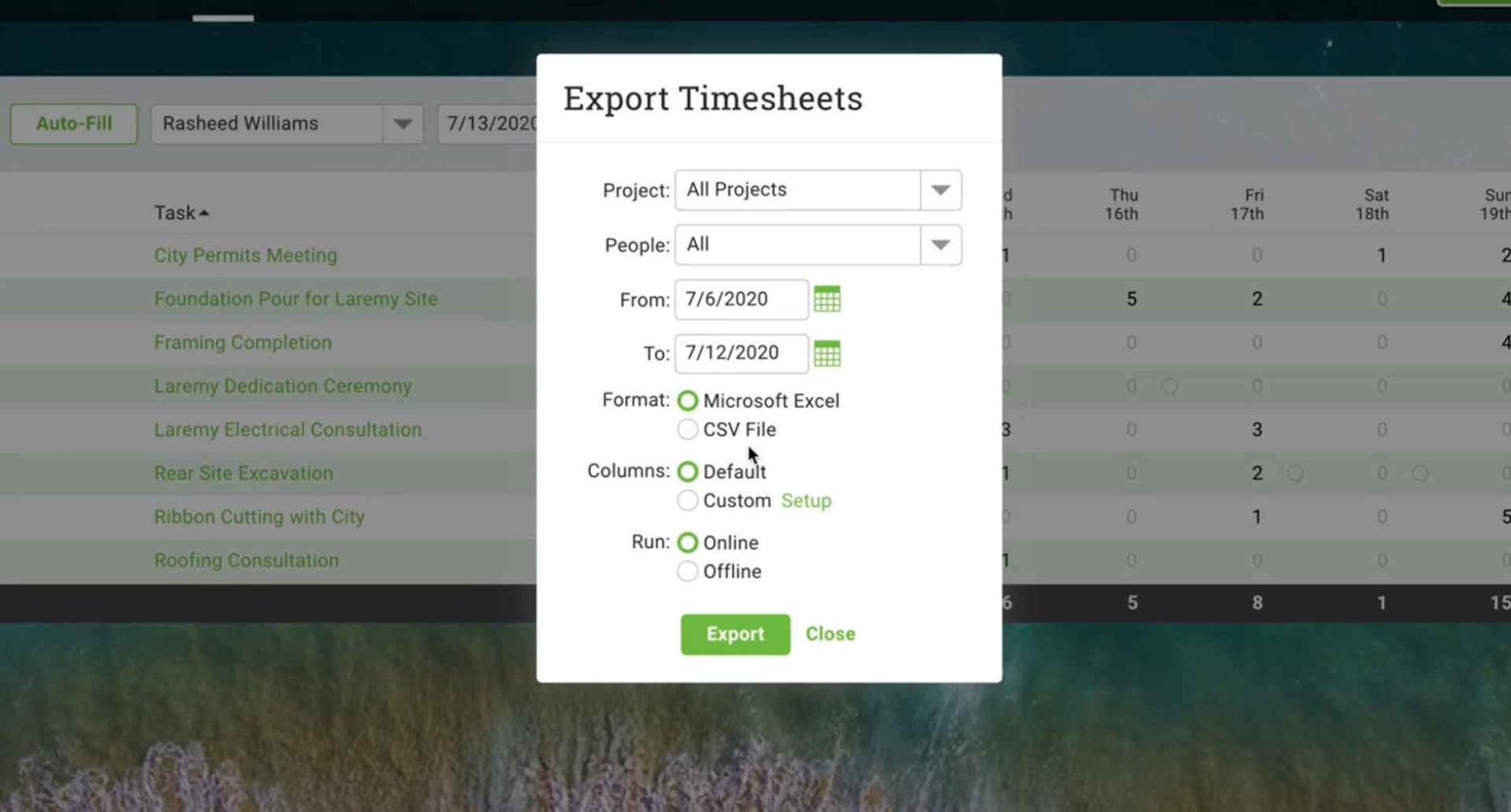This screenshot has width=1511, height=812.
Task: Choose Default columns option
Action: [x=688, y=471]
